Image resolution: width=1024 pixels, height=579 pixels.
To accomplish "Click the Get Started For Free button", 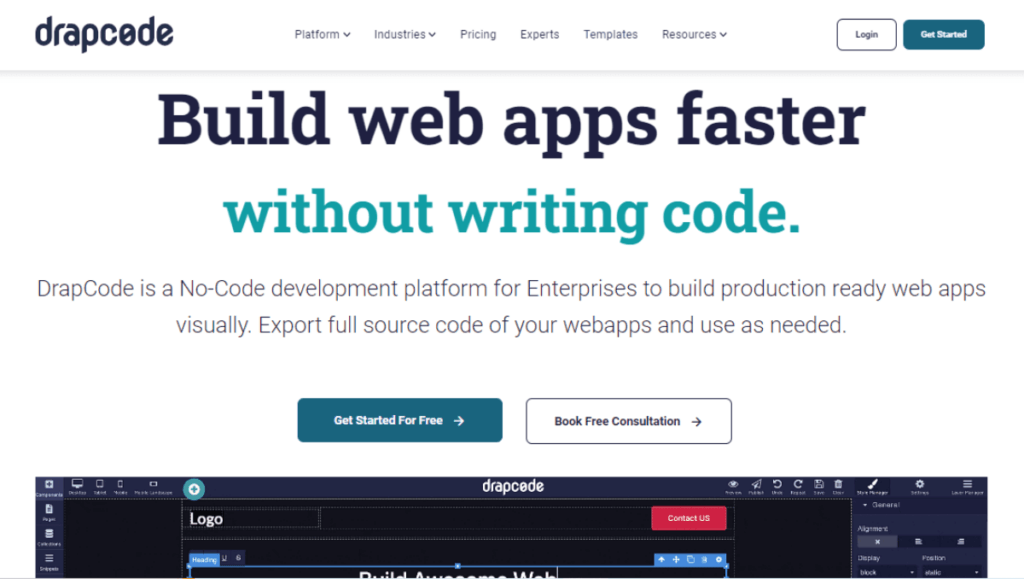I will click(399, 420).
